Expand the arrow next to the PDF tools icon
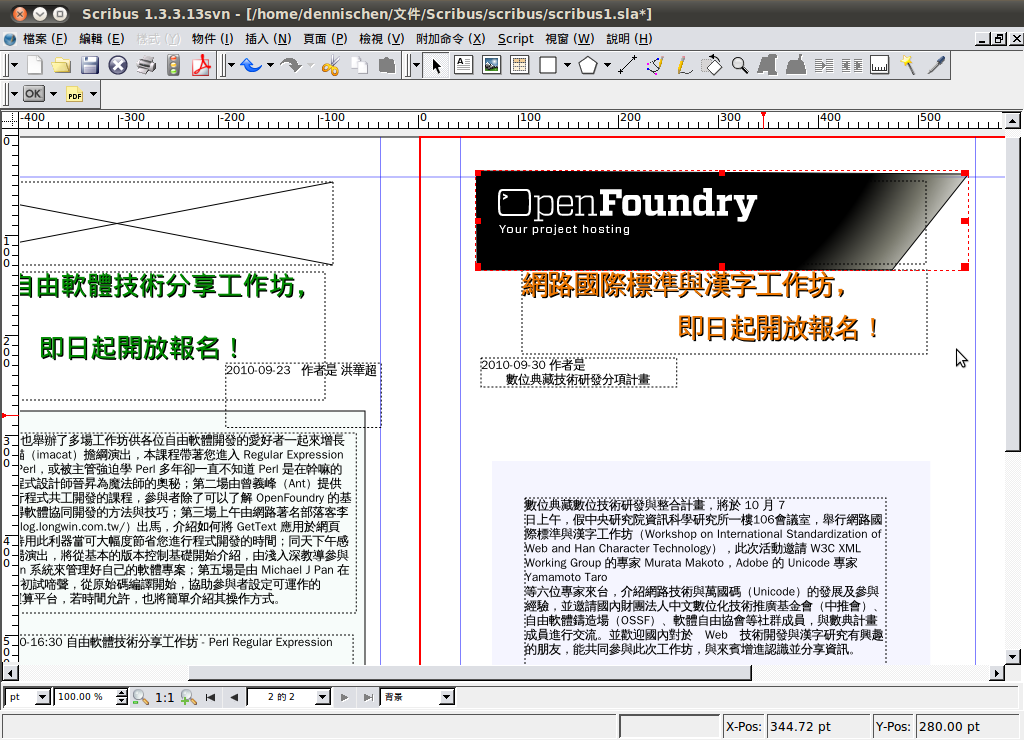1024x740 pixels. (x=93, y=94)
